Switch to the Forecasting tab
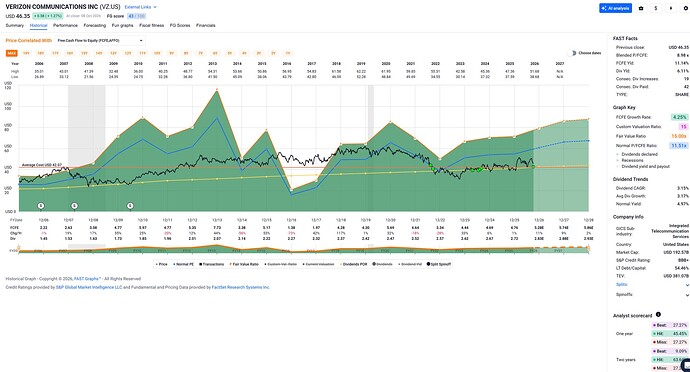The image size is (690, 372). (95, 26)
